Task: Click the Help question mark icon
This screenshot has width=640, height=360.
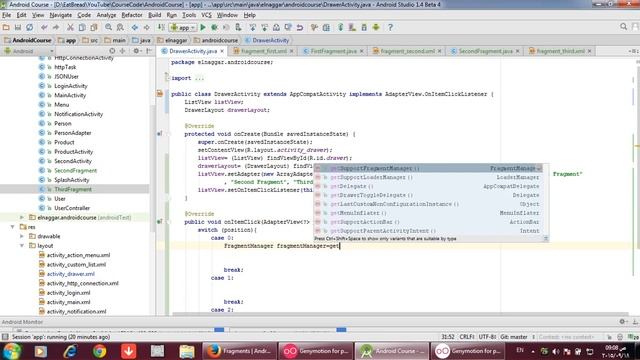Action: pyautogui.click(x=390, y=27)
